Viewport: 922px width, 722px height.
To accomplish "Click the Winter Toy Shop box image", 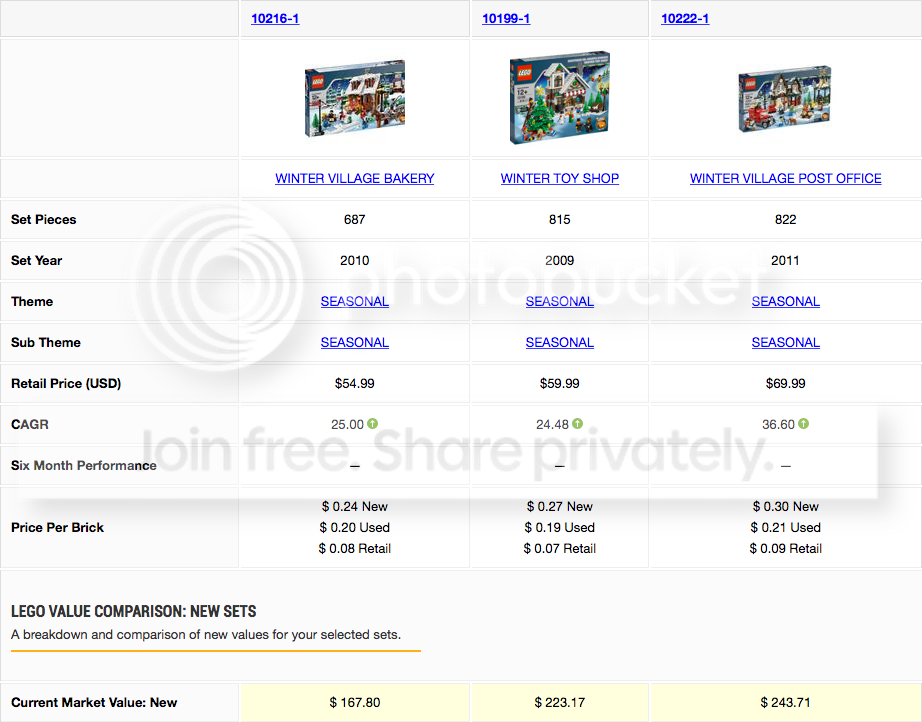I will click(560, 98).
